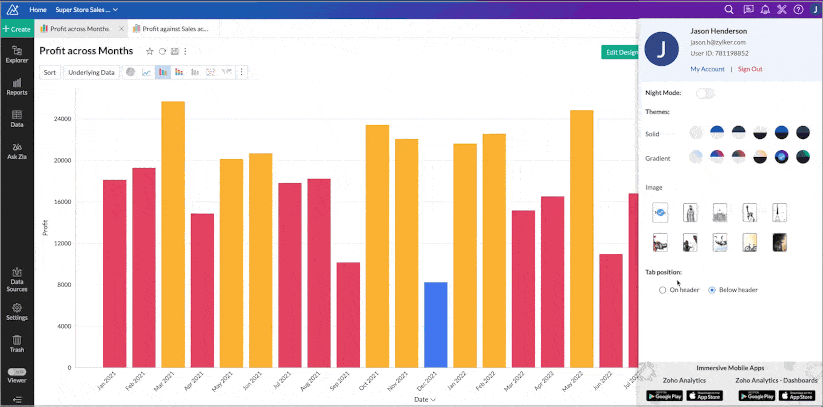Click the Sign Out link
The width and height of the screenshot is (823, 407).
pos(750,69)
